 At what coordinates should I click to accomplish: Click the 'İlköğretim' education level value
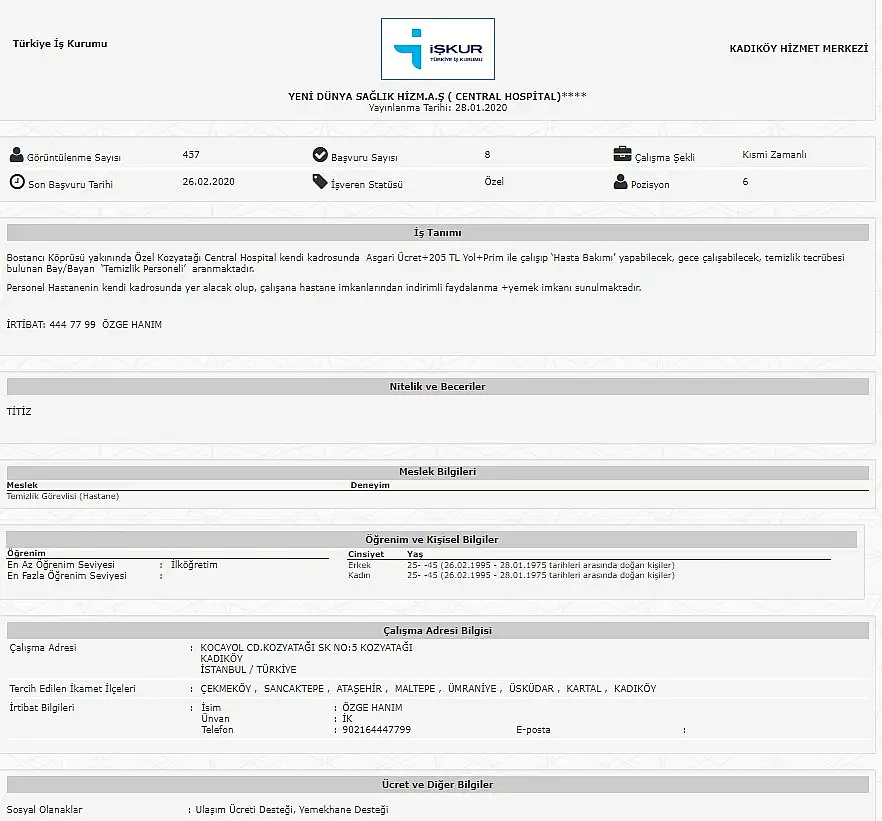tap(194, 565)
